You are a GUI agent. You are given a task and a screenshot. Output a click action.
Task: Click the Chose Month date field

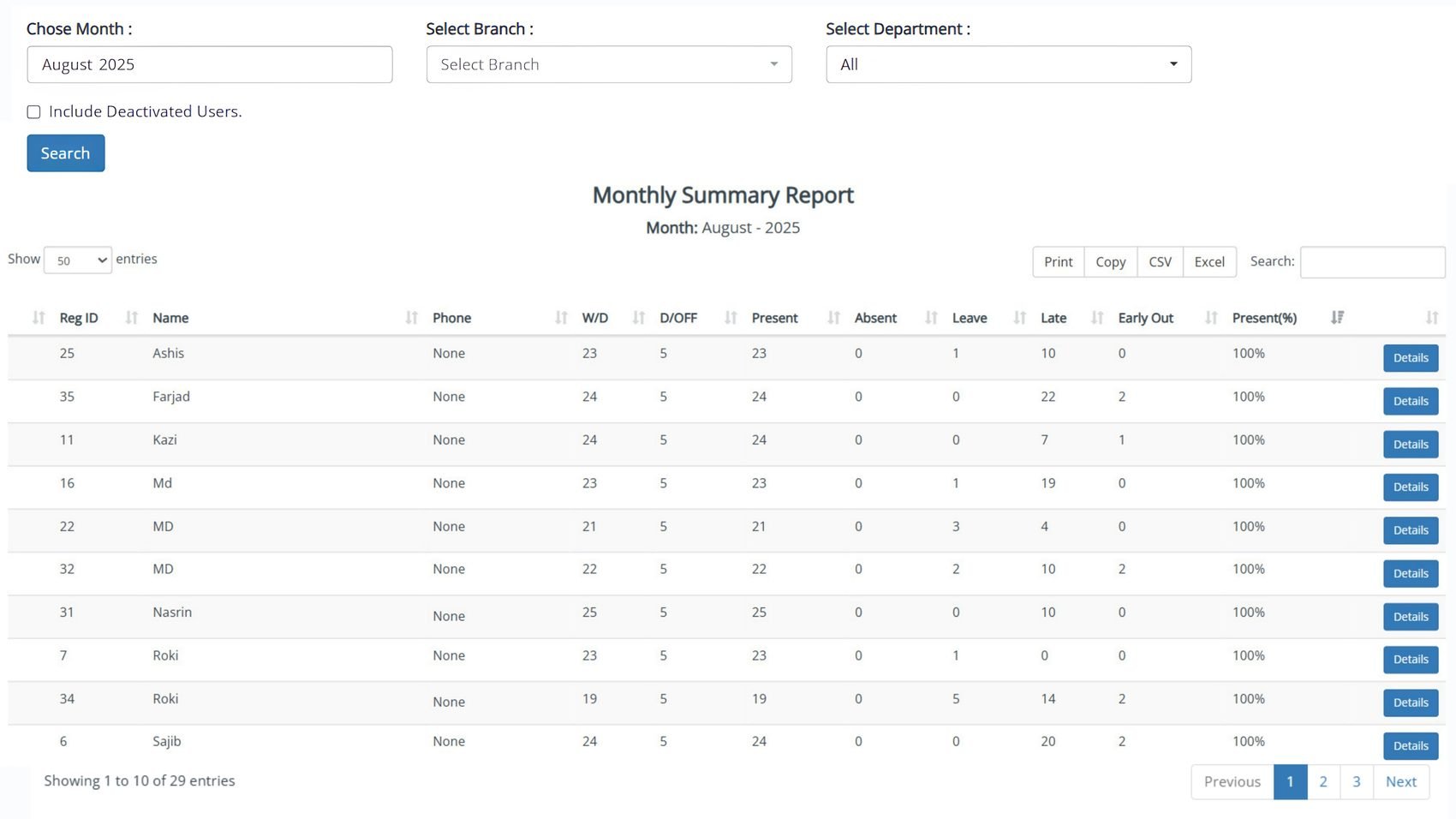click(x=210, y=64)
